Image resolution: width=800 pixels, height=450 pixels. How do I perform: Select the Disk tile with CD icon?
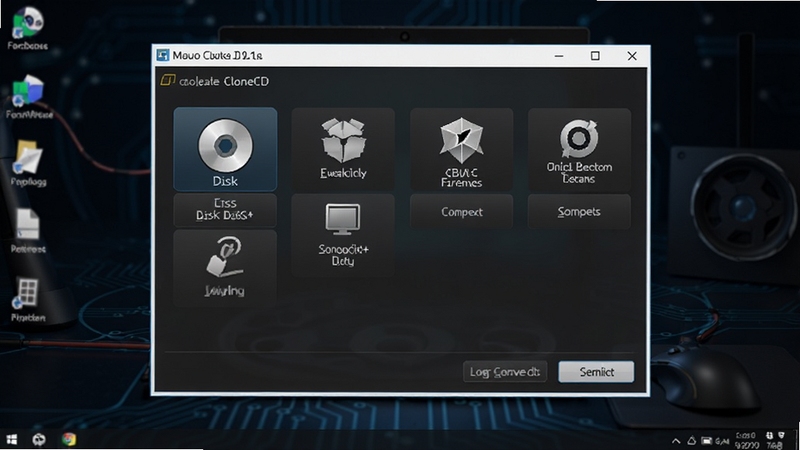click(x=225, y=149)
